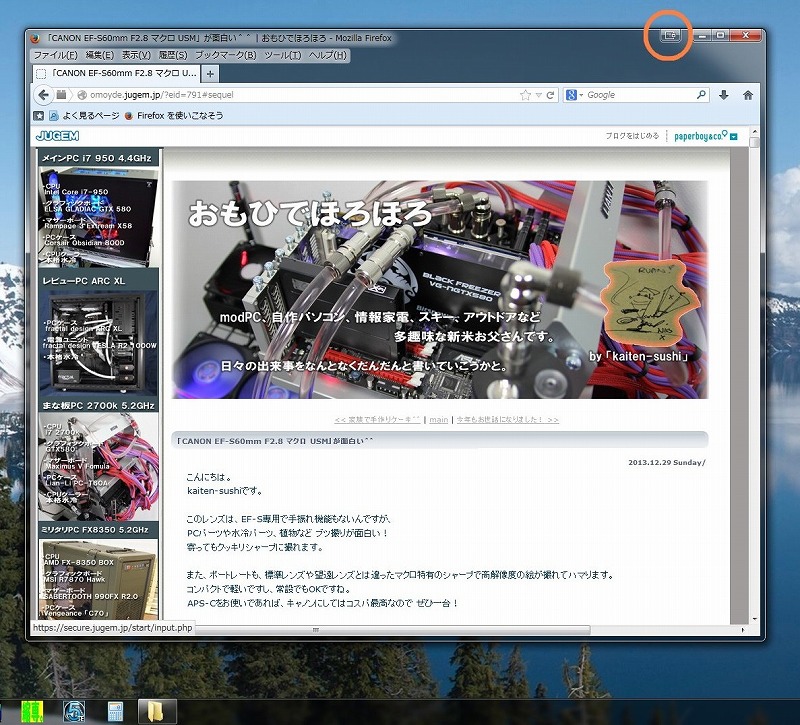Image resolution: width=800 pixels, height=725 pixels.
Task: Expand the dropdown arrow next to paperboy&co
Action: (x=734, y=136)
